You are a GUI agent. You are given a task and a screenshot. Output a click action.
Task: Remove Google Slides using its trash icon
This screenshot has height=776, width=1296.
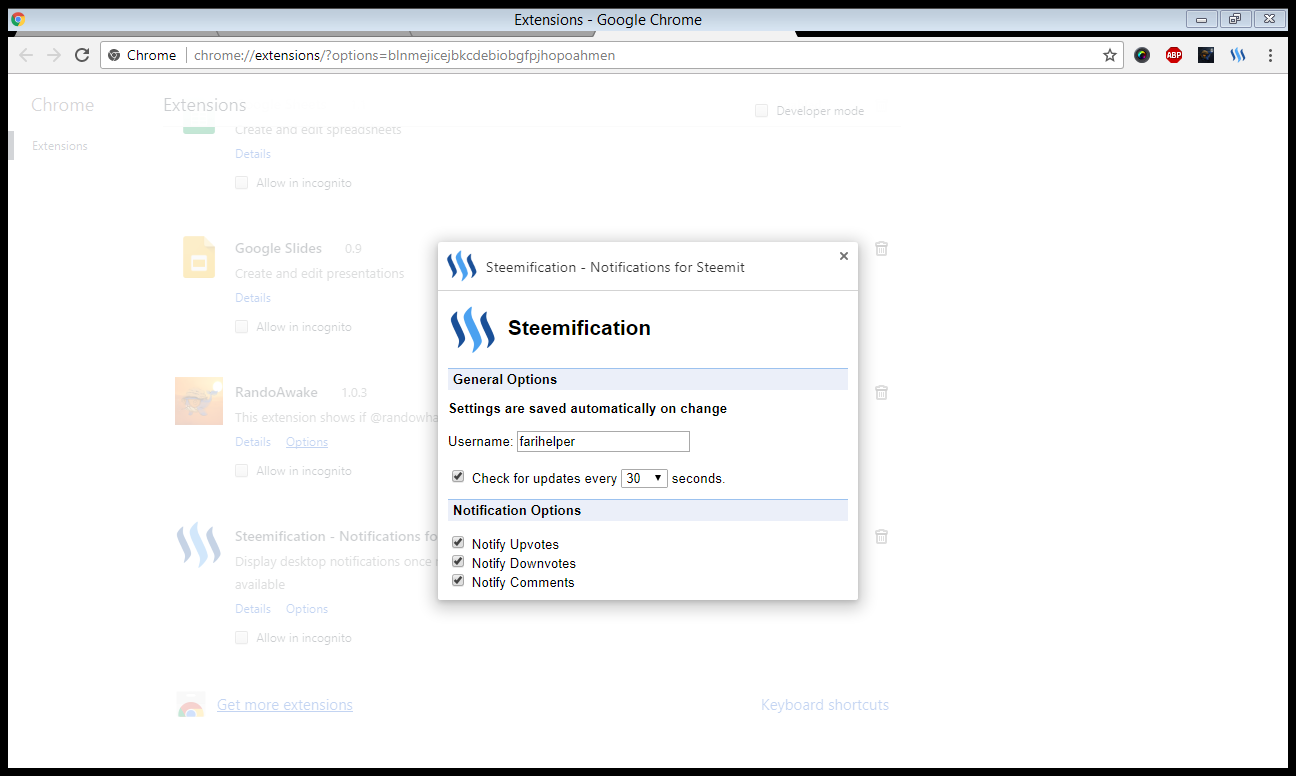coord(881,248)
